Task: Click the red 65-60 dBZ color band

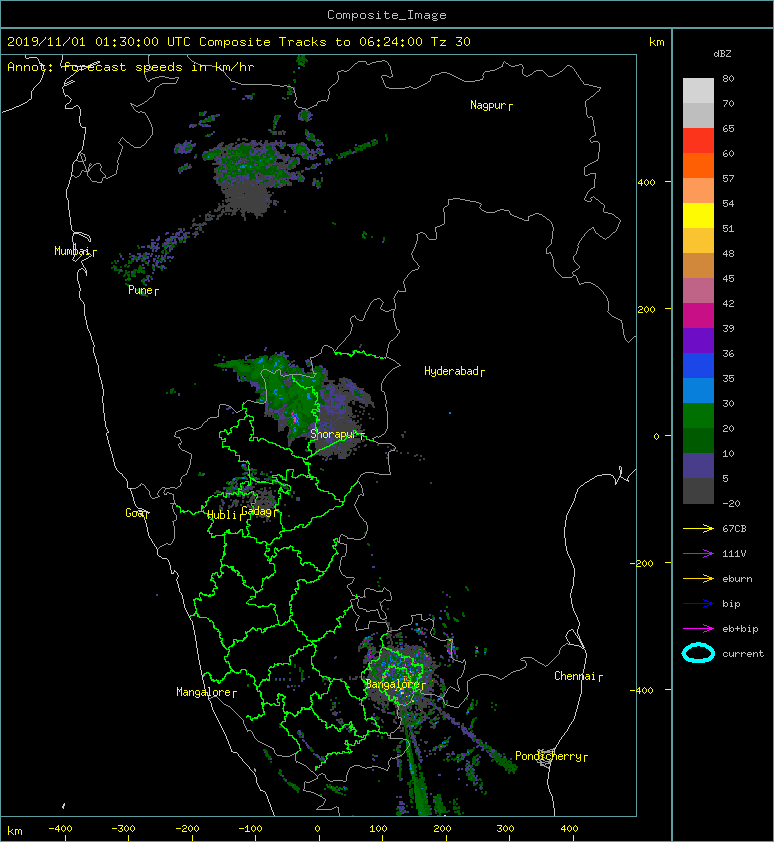Action: [x=698, y=141]
